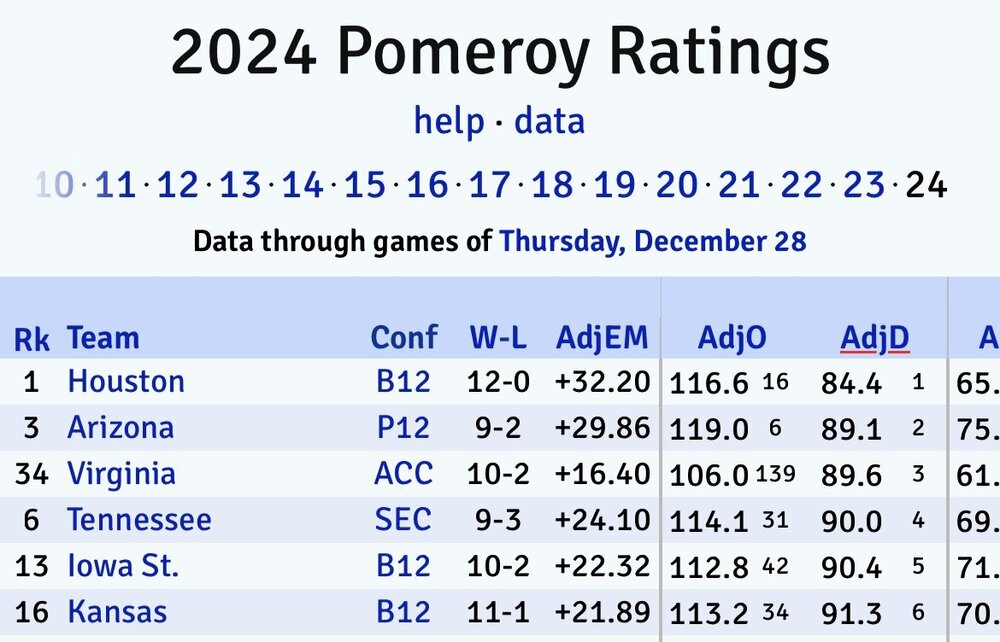
Task: Open the ACC conference link
Action: [404, 474]
